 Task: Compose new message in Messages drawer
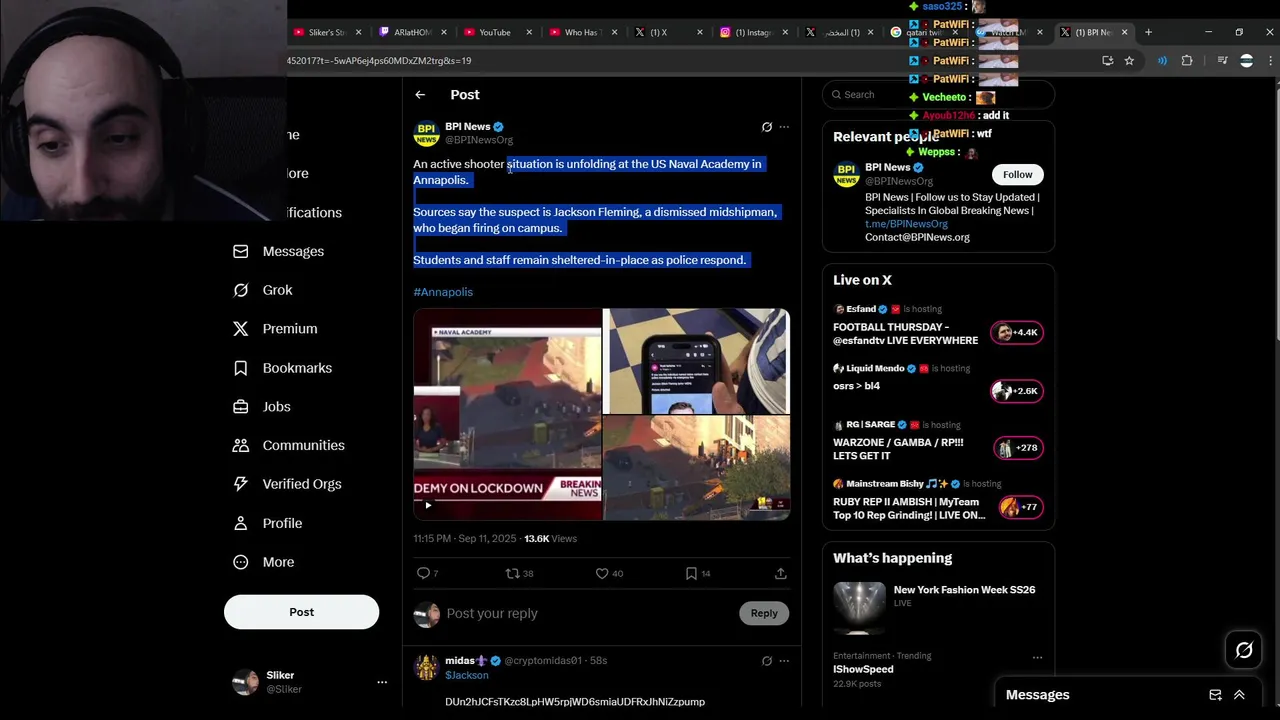pyautogui.click(x=1215, y=695)
